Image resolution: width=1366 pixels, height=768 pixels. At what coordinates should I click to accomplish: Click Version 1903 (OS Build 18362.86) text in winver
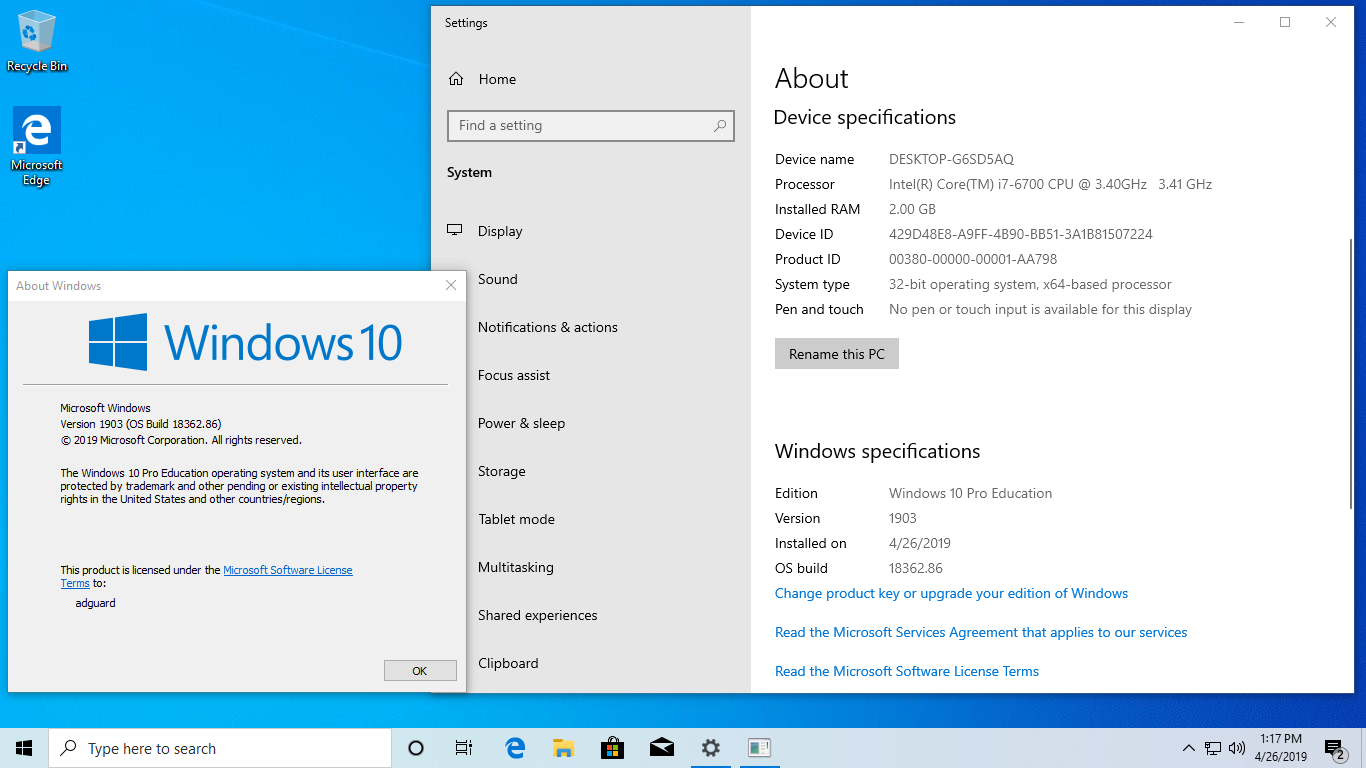click(141, 424)
